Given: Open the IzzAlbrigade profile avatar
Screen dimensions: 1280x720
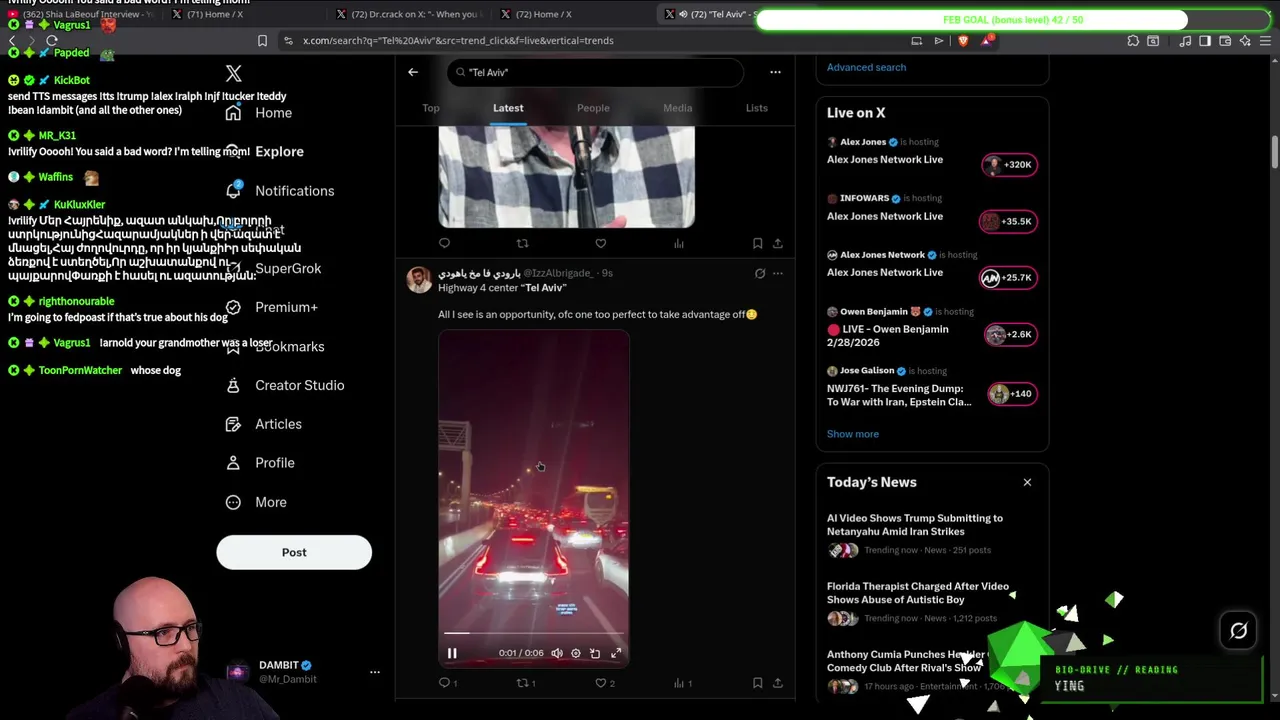Looking at the screenshot, I should 419,280.
